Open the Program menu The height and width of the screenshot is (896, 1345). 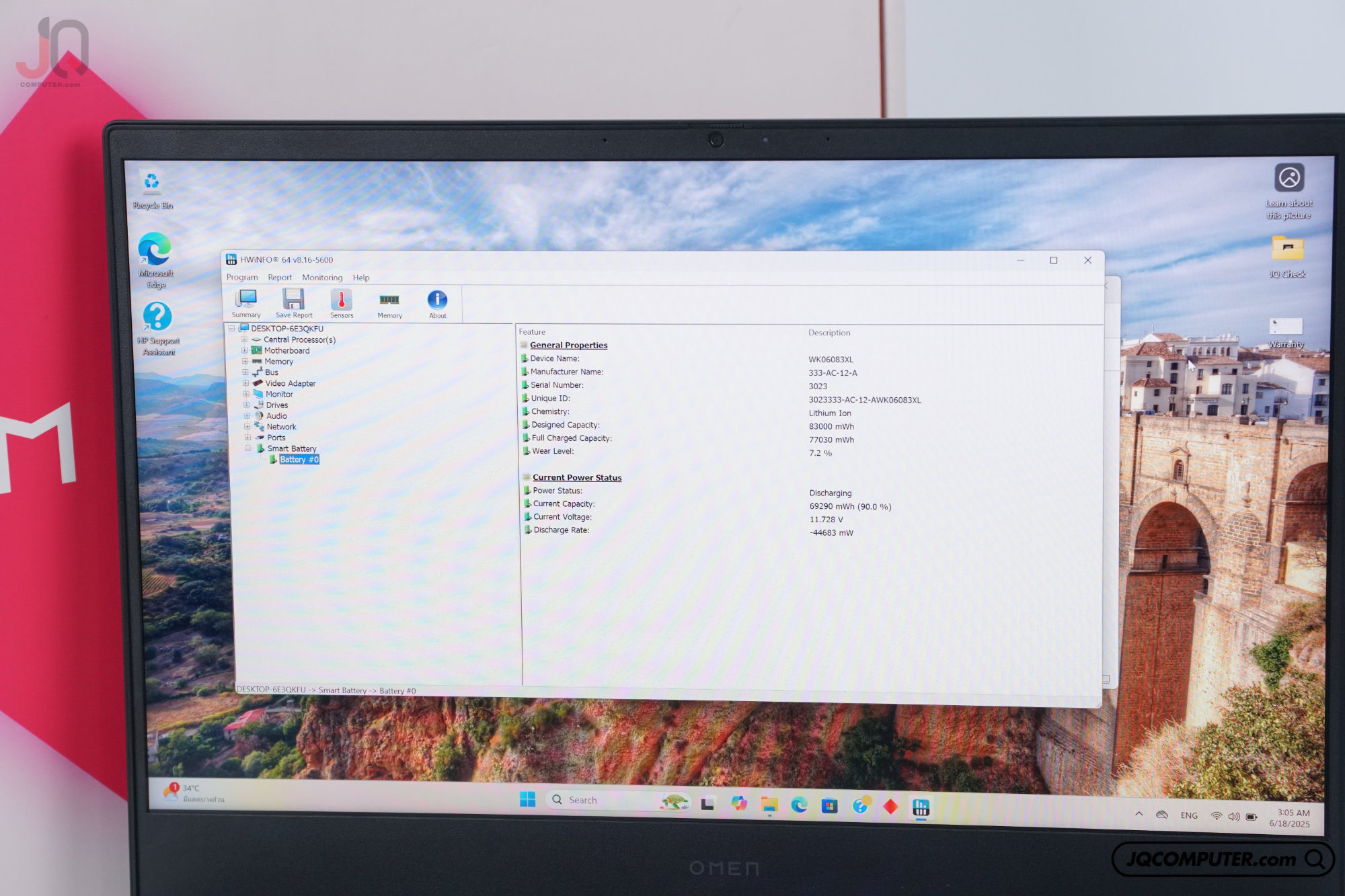point(242,277)
